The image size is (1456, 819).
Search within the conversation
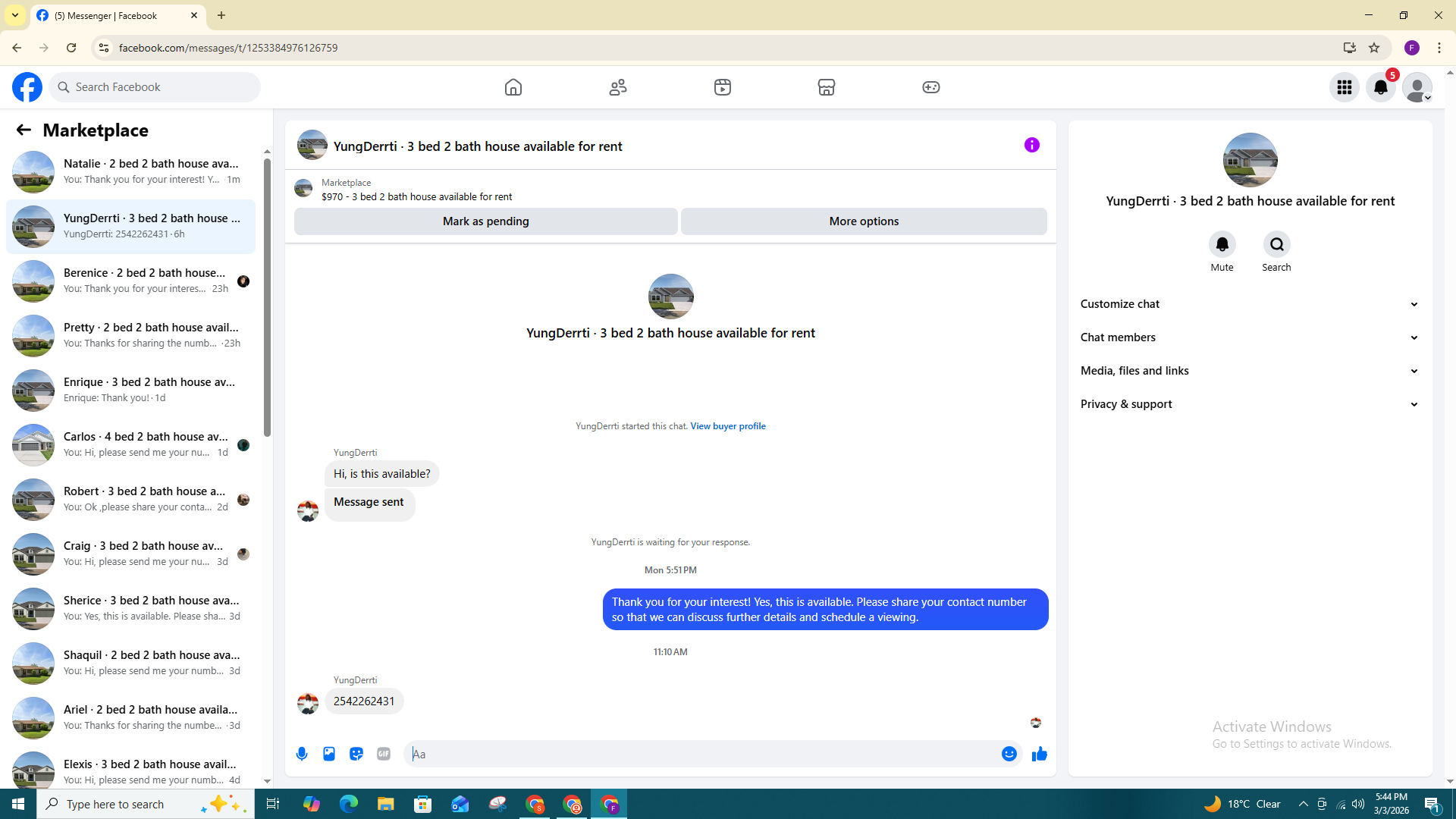(x=1276, y=245)
